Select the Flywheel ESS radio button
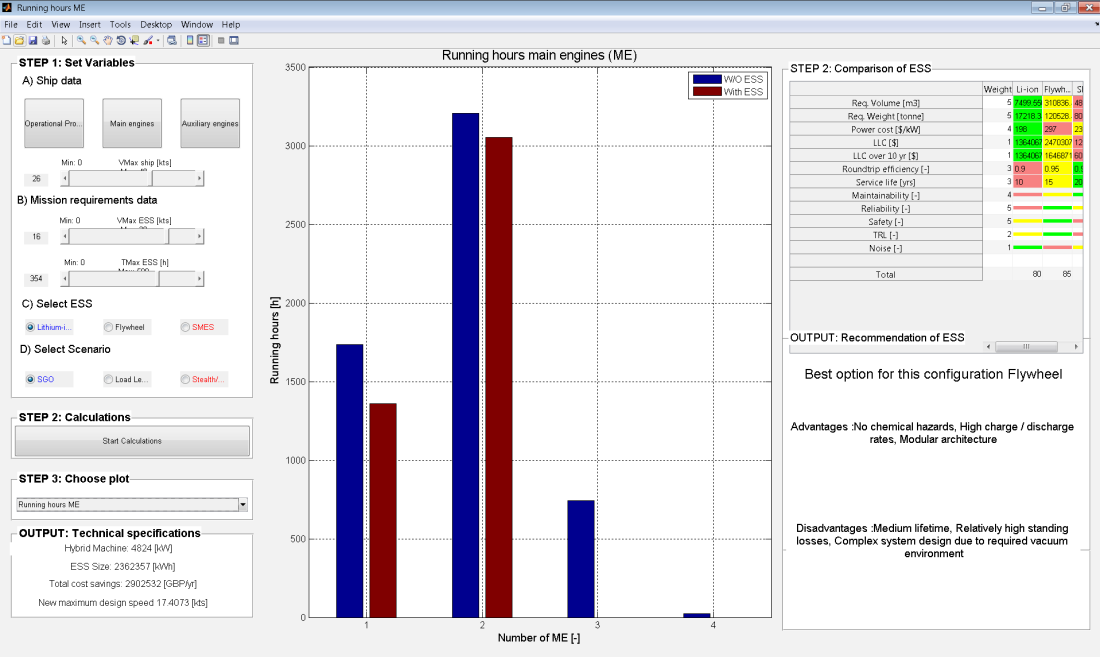Viewport: 1100px width, 657px height. tap(109, 327)
